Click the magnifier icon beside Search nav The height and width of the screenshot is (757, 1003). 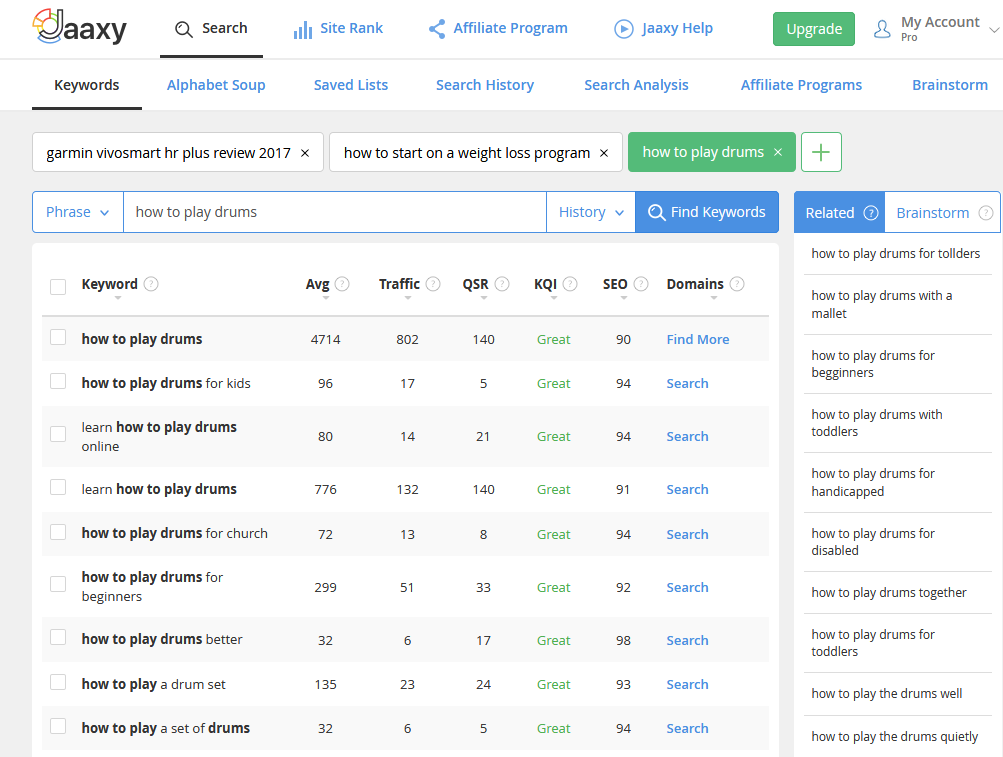(184, 29)
